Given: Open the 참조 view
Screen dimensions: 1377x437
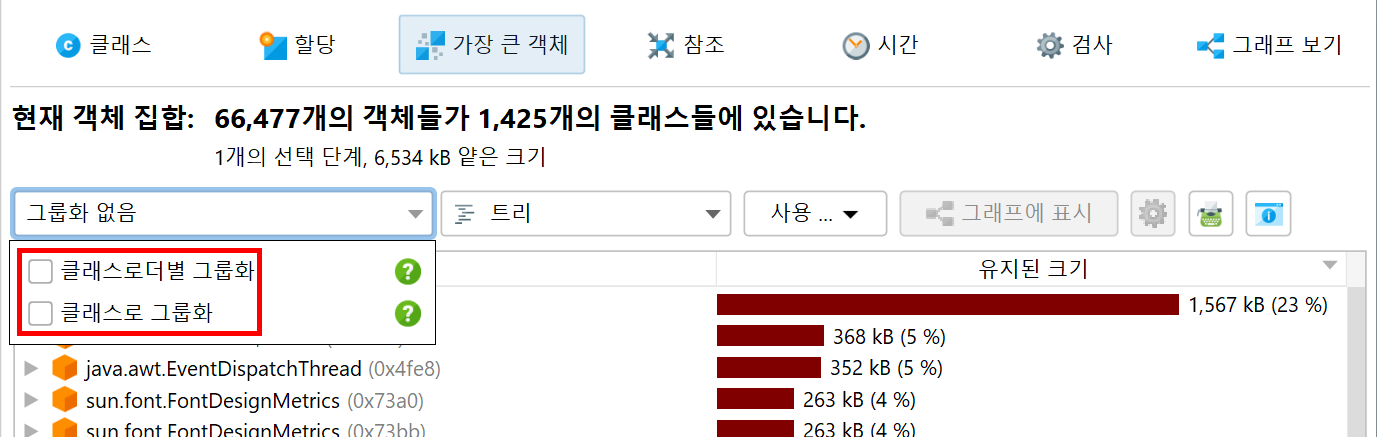Looking at the screenshot, I should [685, 45].
